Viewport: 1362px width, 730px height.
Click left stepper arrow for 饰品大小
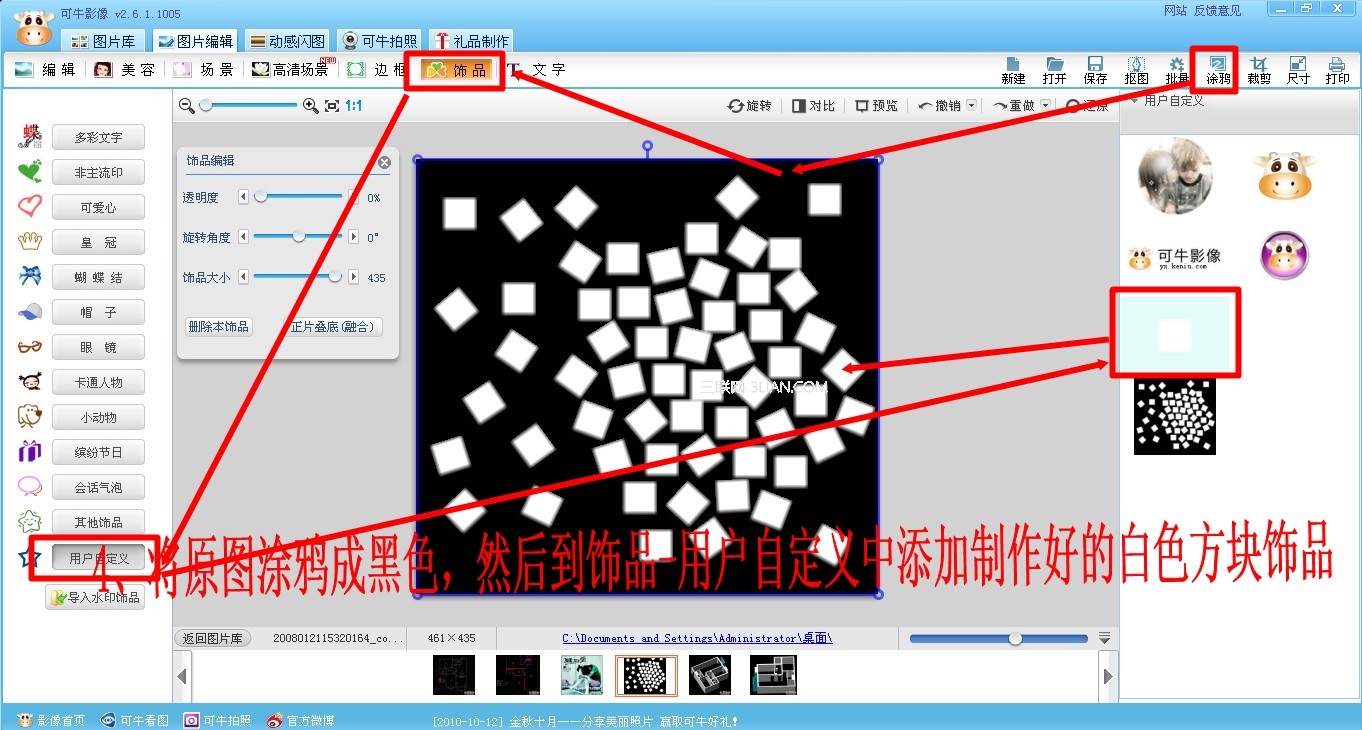pyautogui.click(x=244, y=277)
